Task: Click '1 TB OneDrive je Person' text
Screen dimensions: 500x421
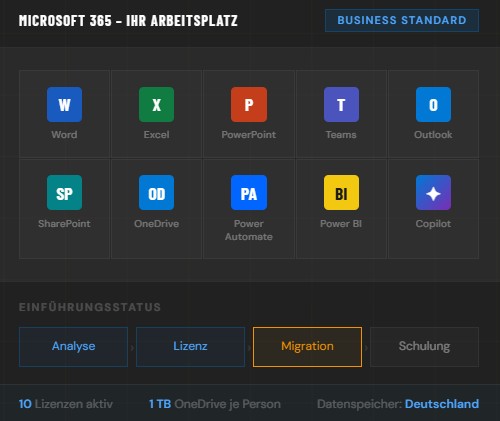Action: (x=215, y=404)
